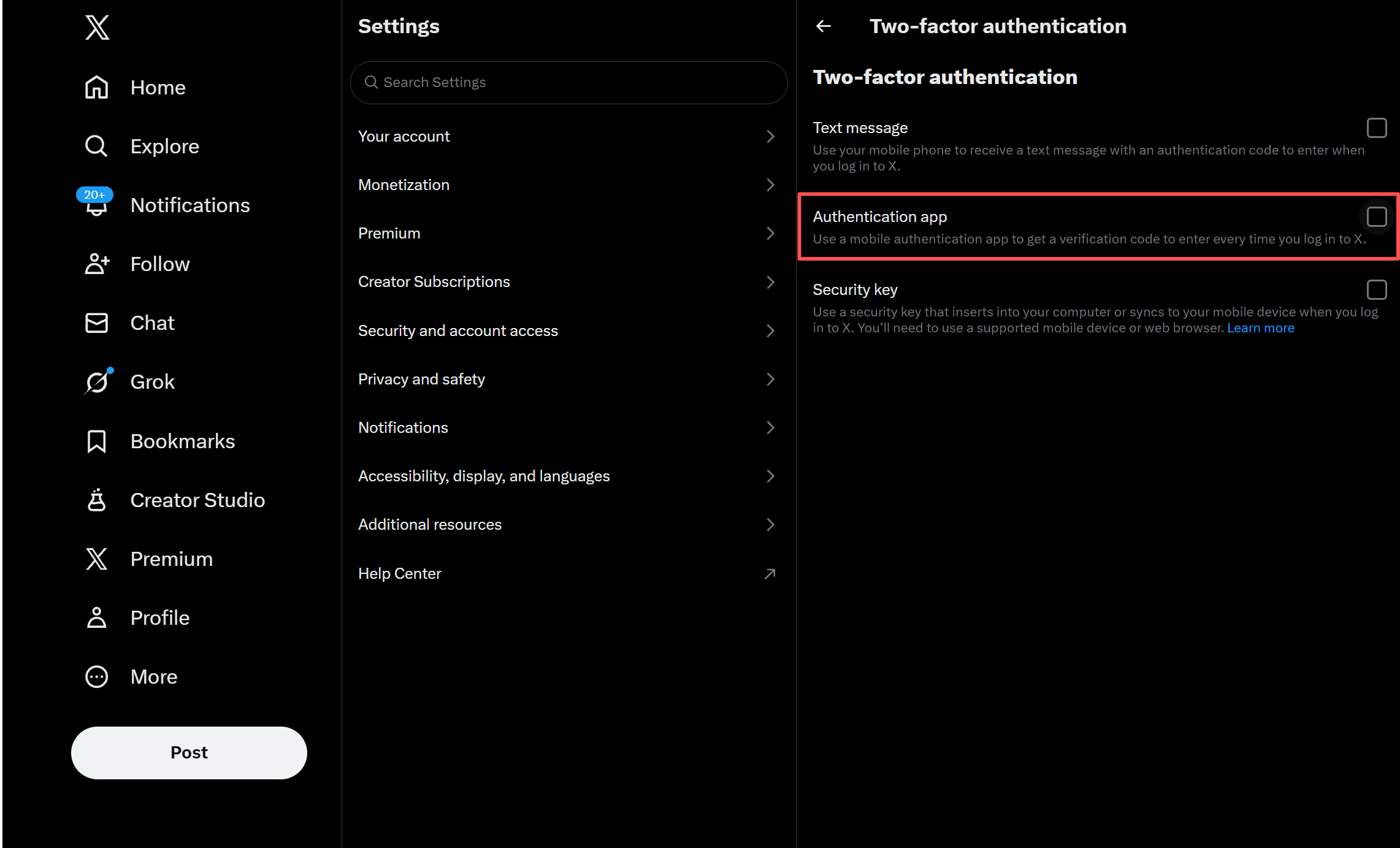This screenshot has width=1400, height=848.
Task: Click the 20+ notifications badge
Action: click(94, 194)
